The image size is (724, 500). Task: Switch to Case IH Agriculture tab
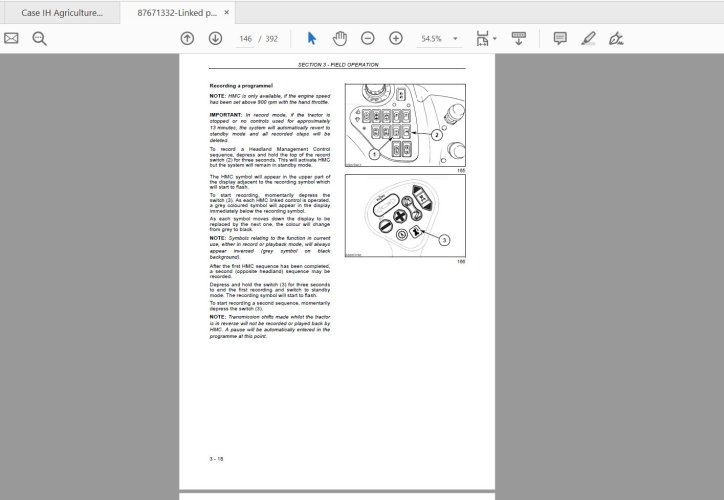coord(60,13)
